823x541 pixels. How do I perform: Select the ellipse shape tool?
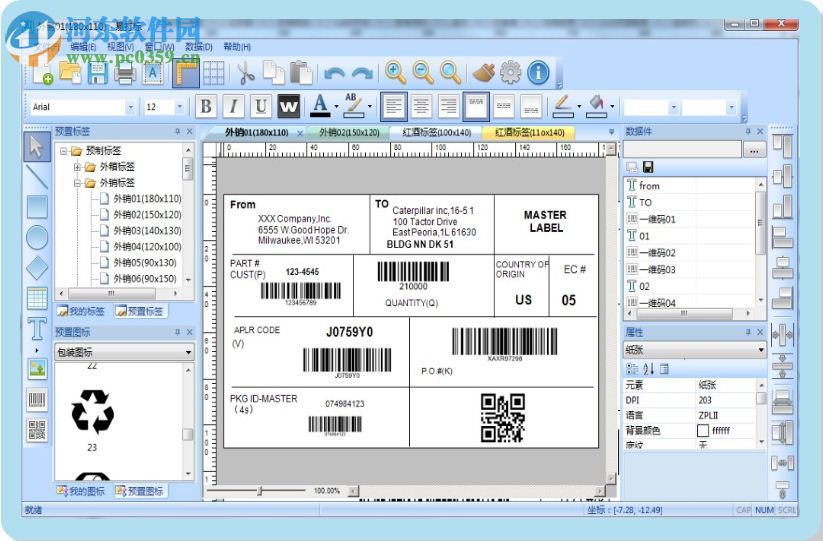coord(37,237)
